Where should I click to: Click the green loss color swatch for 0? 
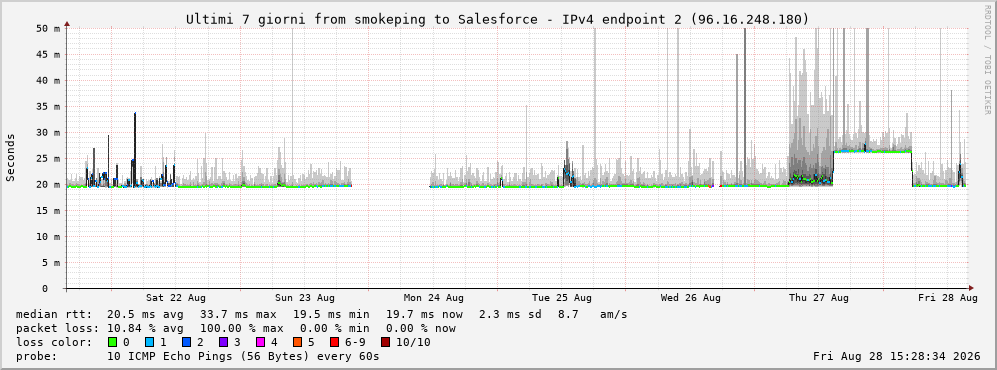[x=113, y=343]
